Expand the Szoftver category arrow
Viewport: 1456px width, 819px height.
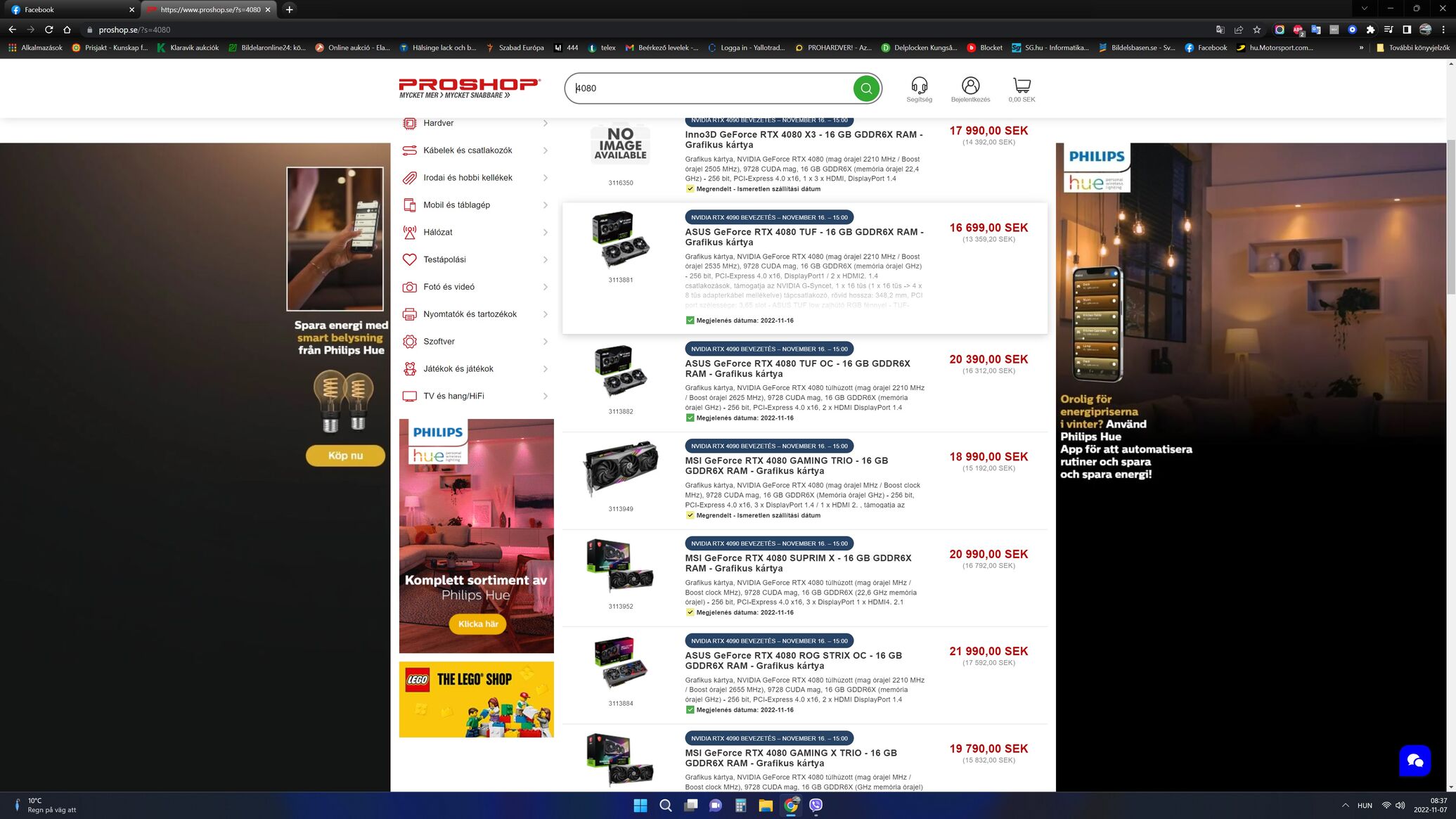pos(546,342)
